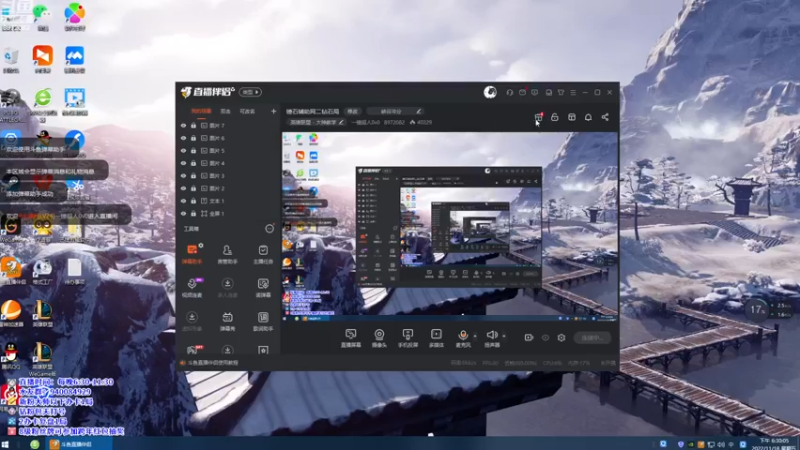
Task: Toggle the preview eye icon beside the gear
Action: [545, 338]
